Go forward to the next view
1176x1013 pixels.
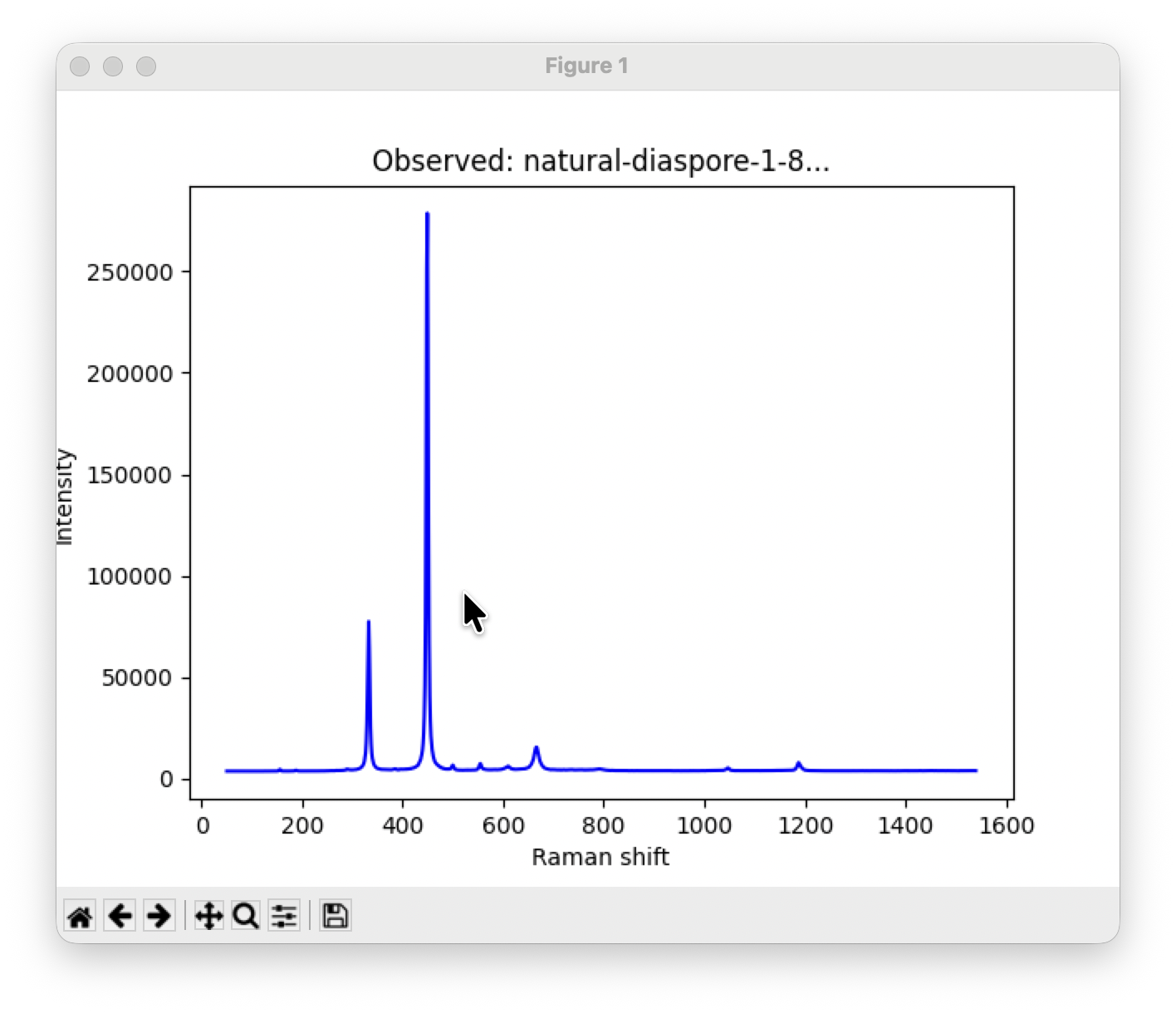click(159, 916)
